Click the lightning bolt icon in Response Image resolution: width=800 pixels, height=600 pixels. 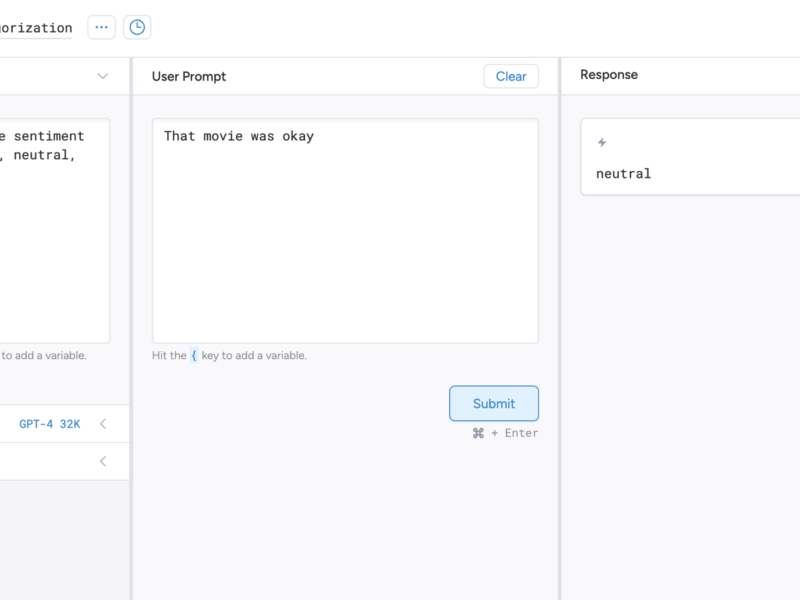(x=602, y=143)
